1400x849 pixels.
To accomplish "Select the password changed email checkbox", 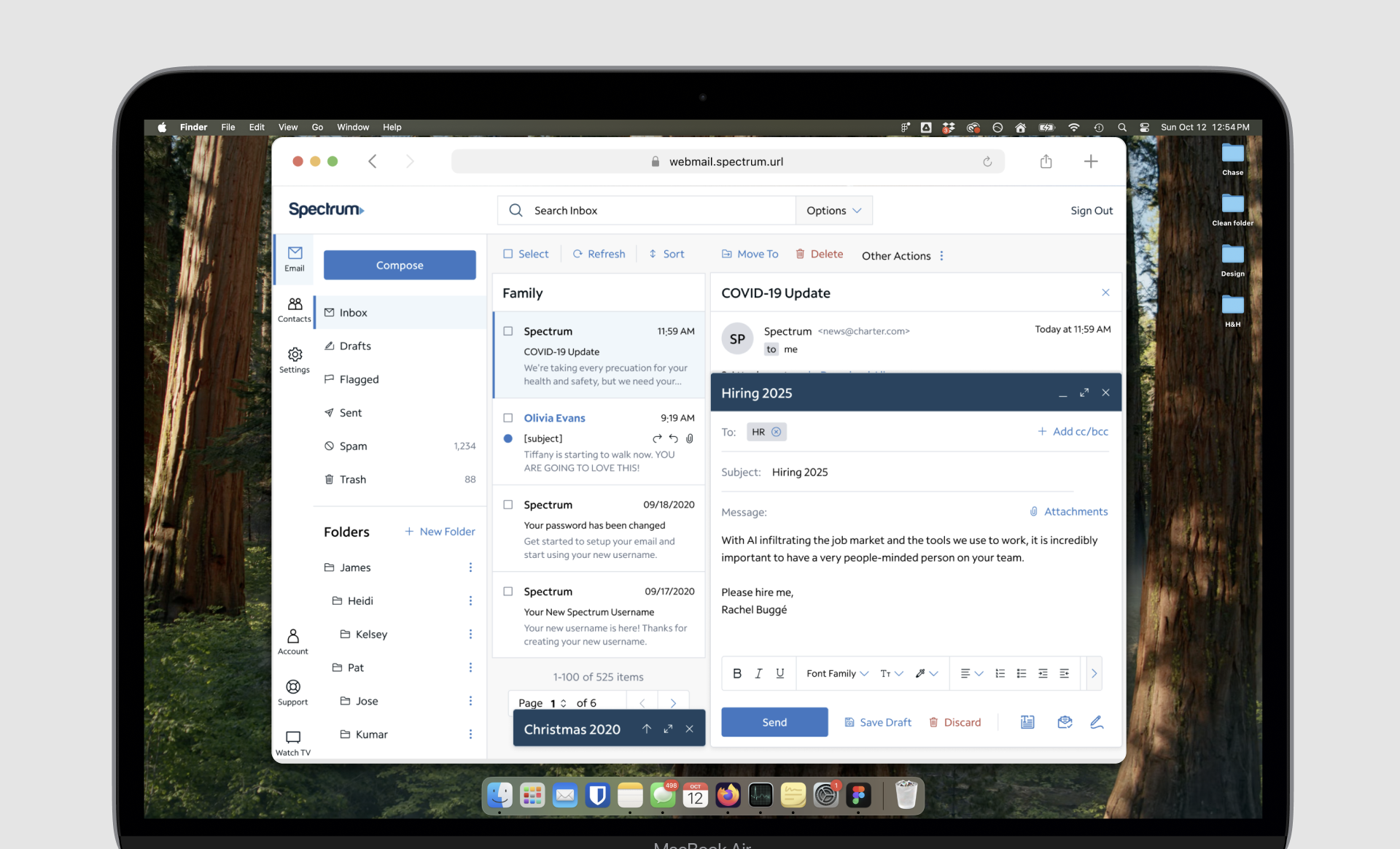I will [x=508, y=505].
